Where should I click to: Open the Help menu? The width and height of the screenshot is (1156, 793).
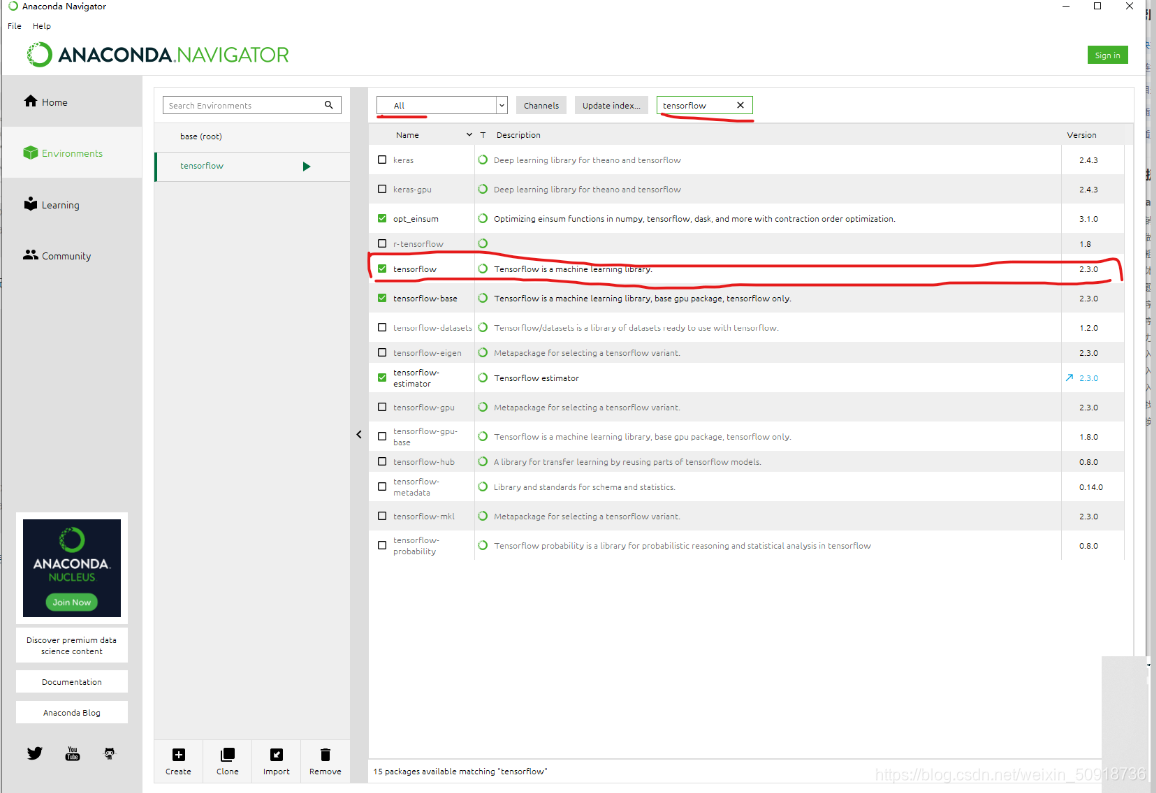(x=42, y=26)
